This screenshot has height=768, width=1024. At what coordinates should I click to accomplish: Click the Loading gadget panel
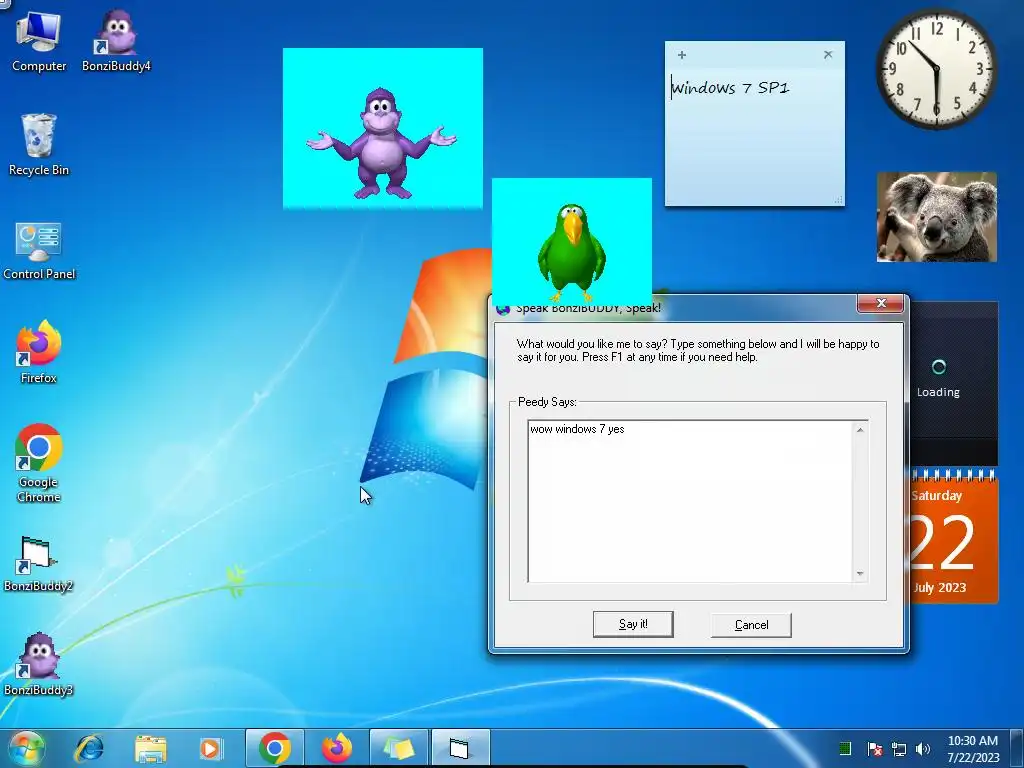pyautogui.click(x=953, y=381)
